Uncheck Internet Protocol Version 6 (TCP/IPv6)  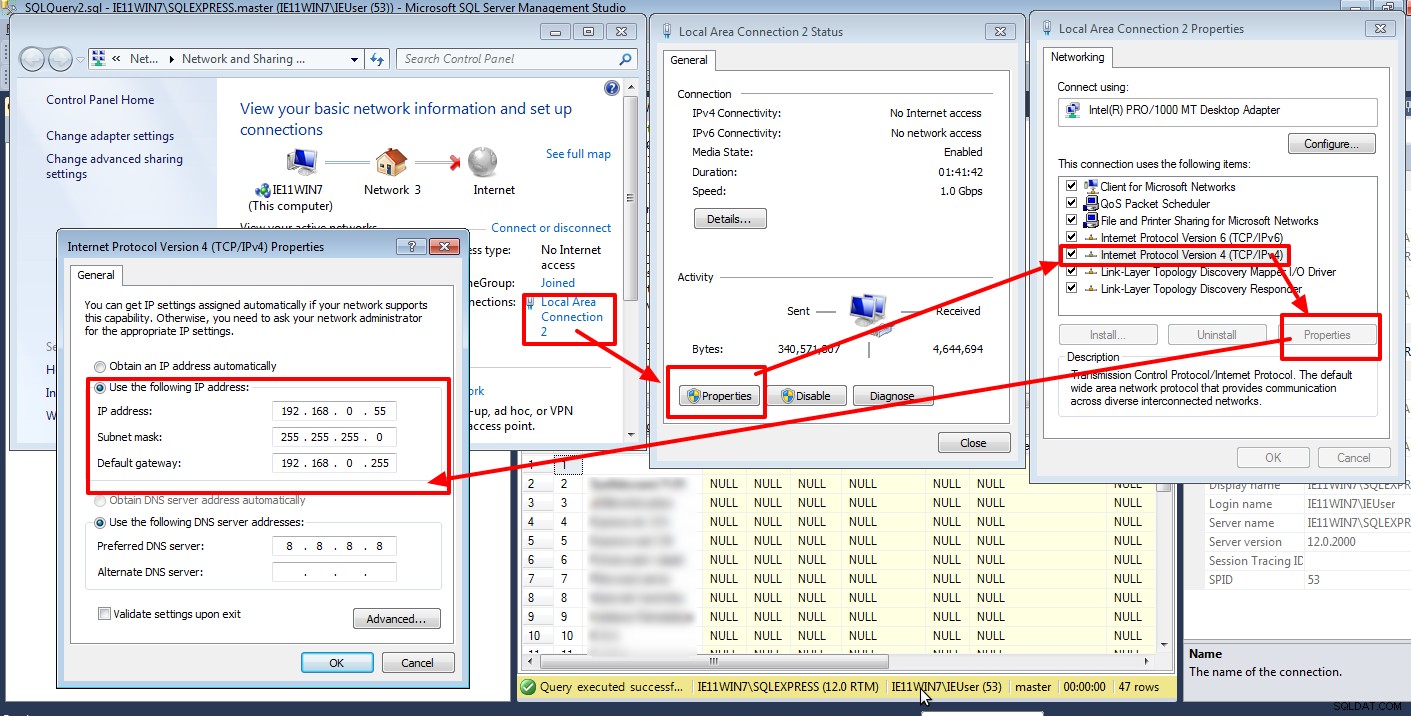(1072, 238)
